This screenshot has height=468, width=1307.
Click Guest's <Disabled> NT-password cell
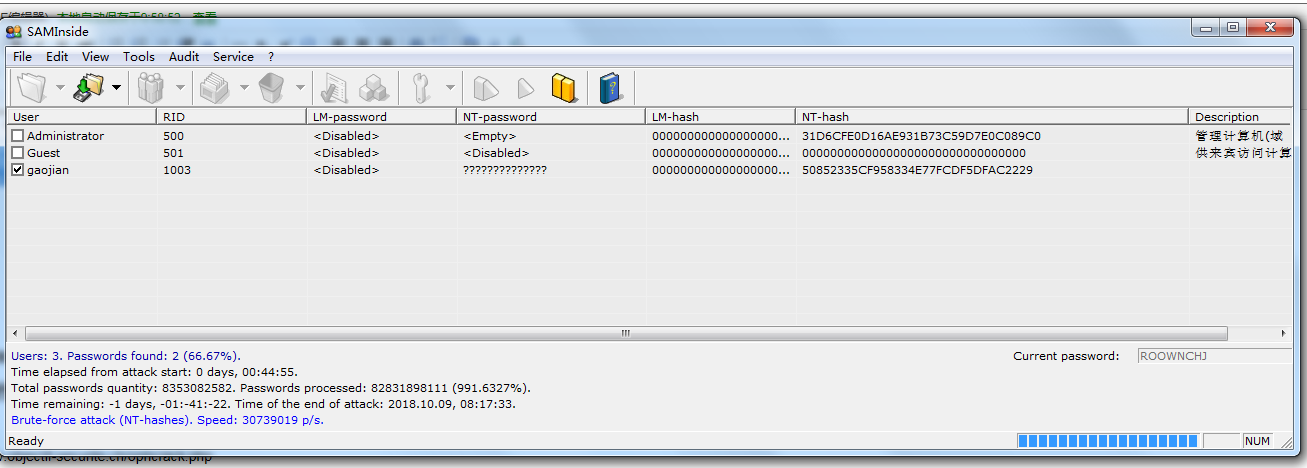click(x=496, y=153)
